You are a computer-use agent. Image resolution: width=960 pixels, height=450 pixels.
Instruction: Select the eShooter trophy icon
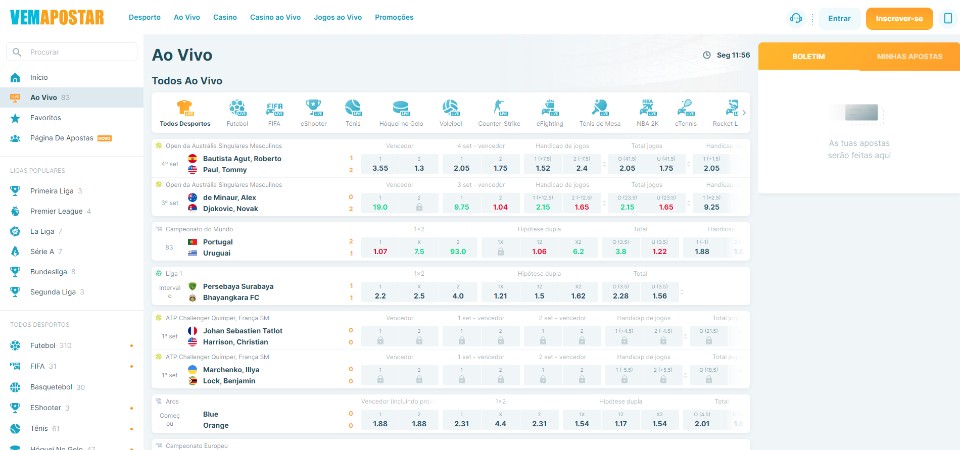[313, 113]
